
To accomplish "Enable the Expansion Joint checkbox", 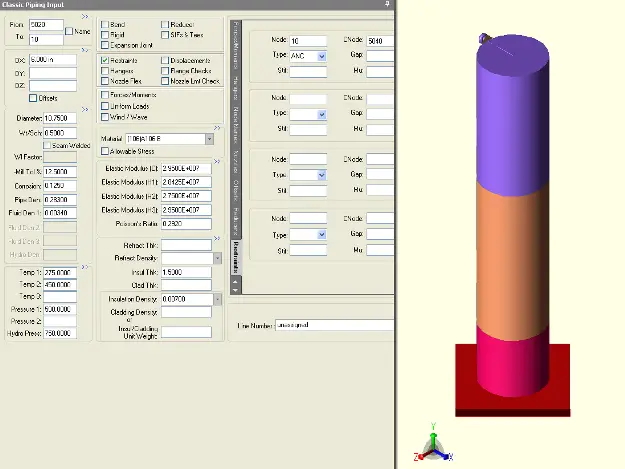I will [106, 45].
